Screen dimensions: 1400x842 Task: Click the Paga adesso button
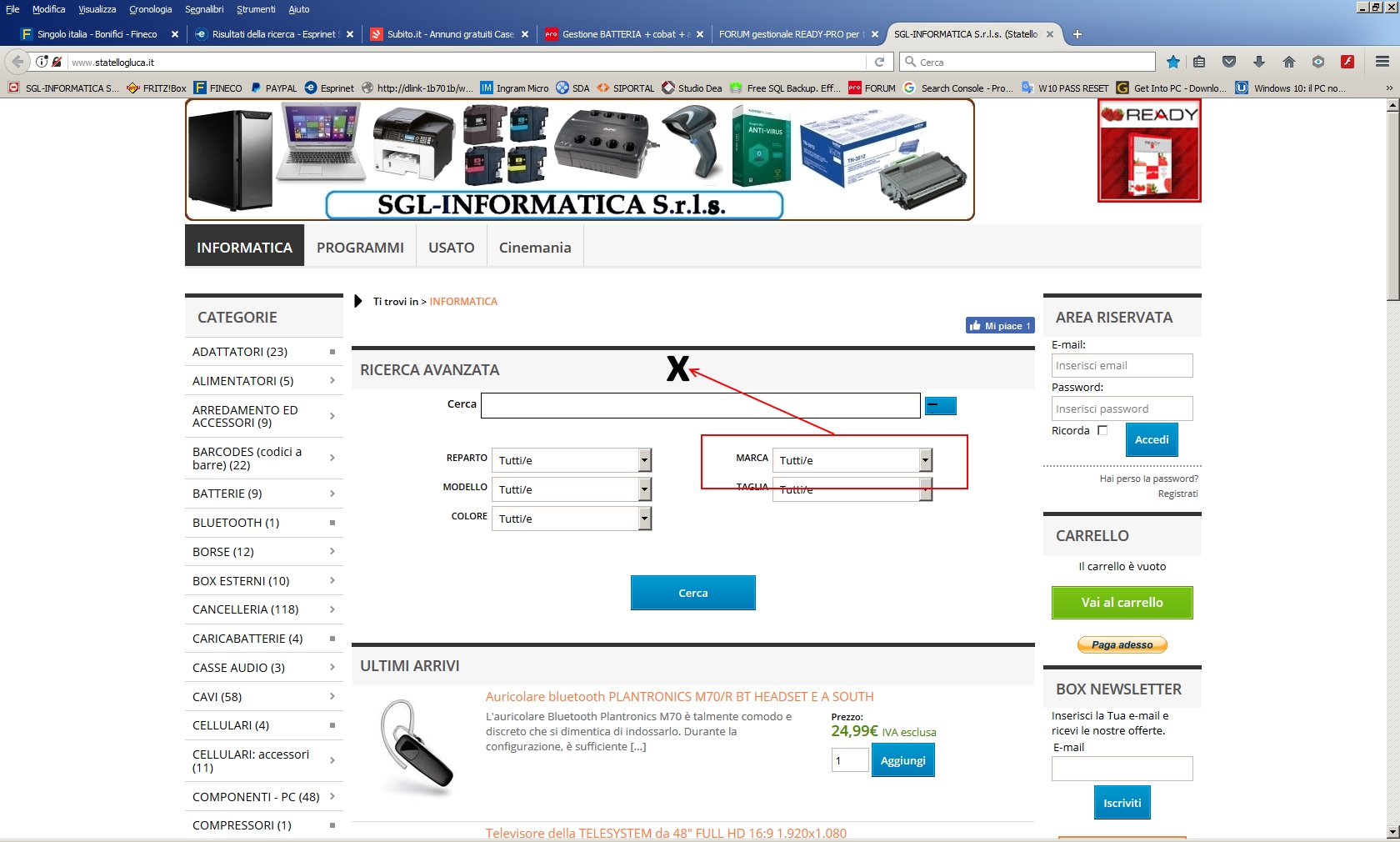click(1122, 644)
